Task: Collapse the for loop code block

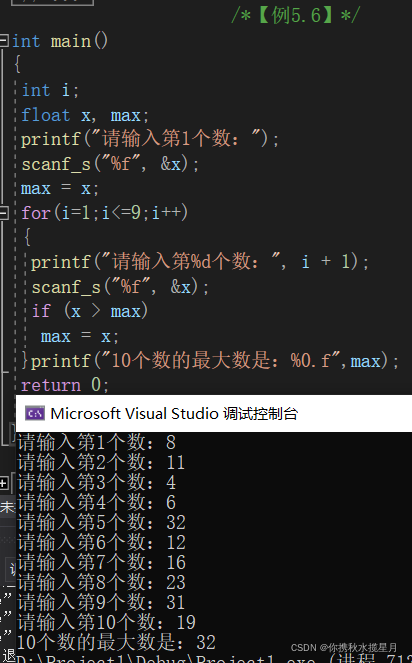Action: 3,213
